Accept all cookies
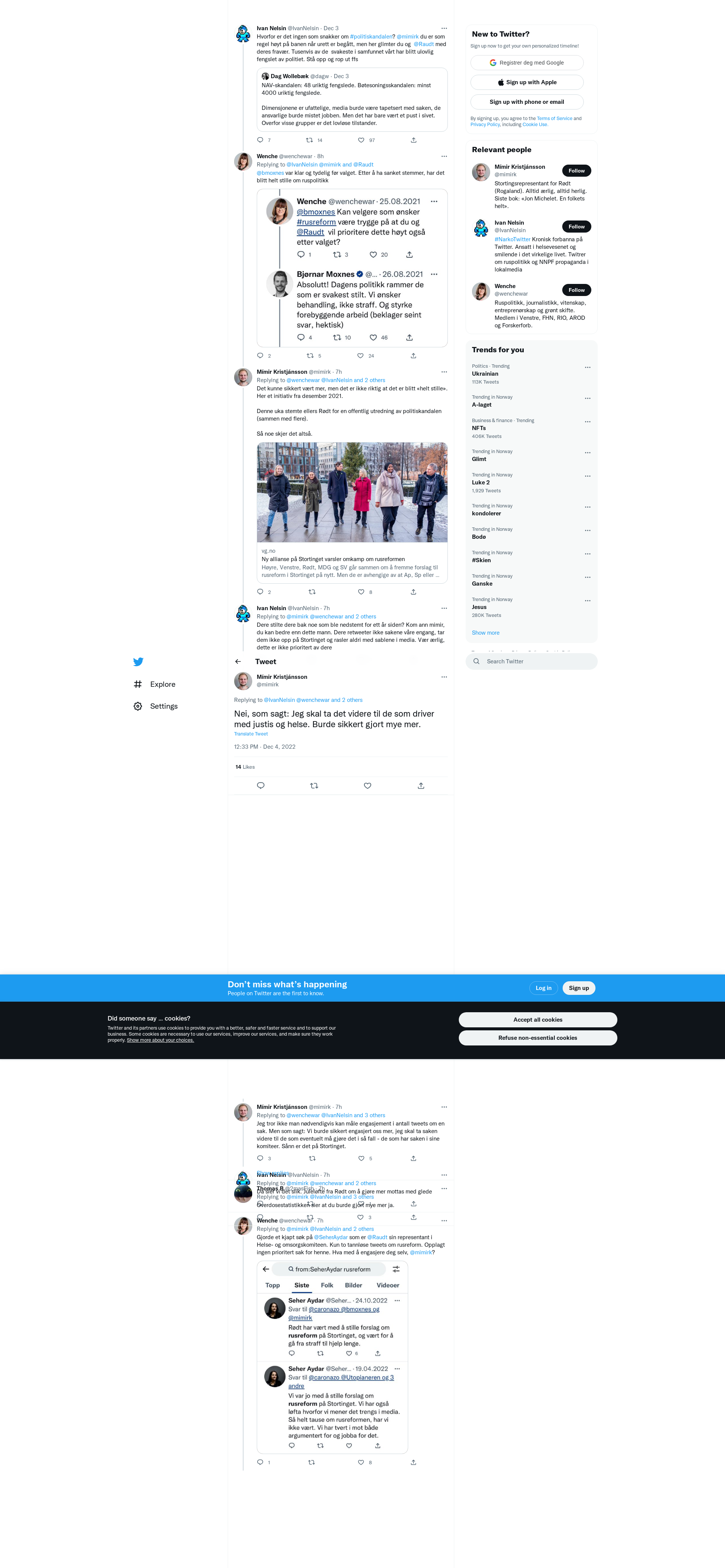The width and height of the screenshot is (725, 1568). click(x=537, y=1019)
